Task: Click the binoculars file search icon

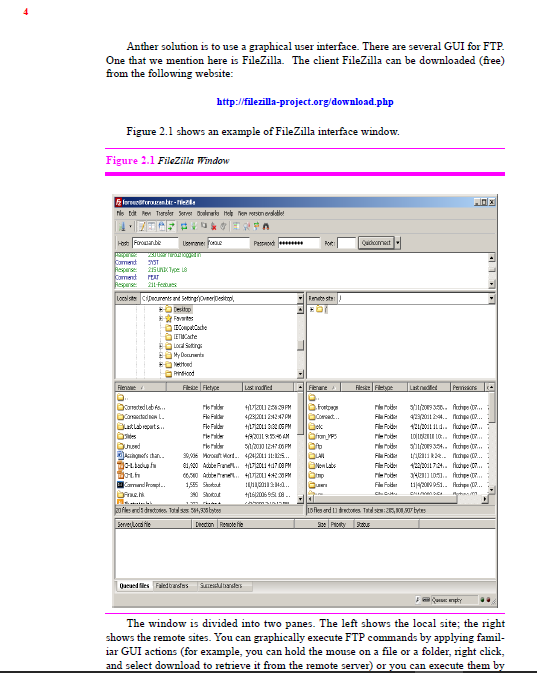Action: click(266, 226)
